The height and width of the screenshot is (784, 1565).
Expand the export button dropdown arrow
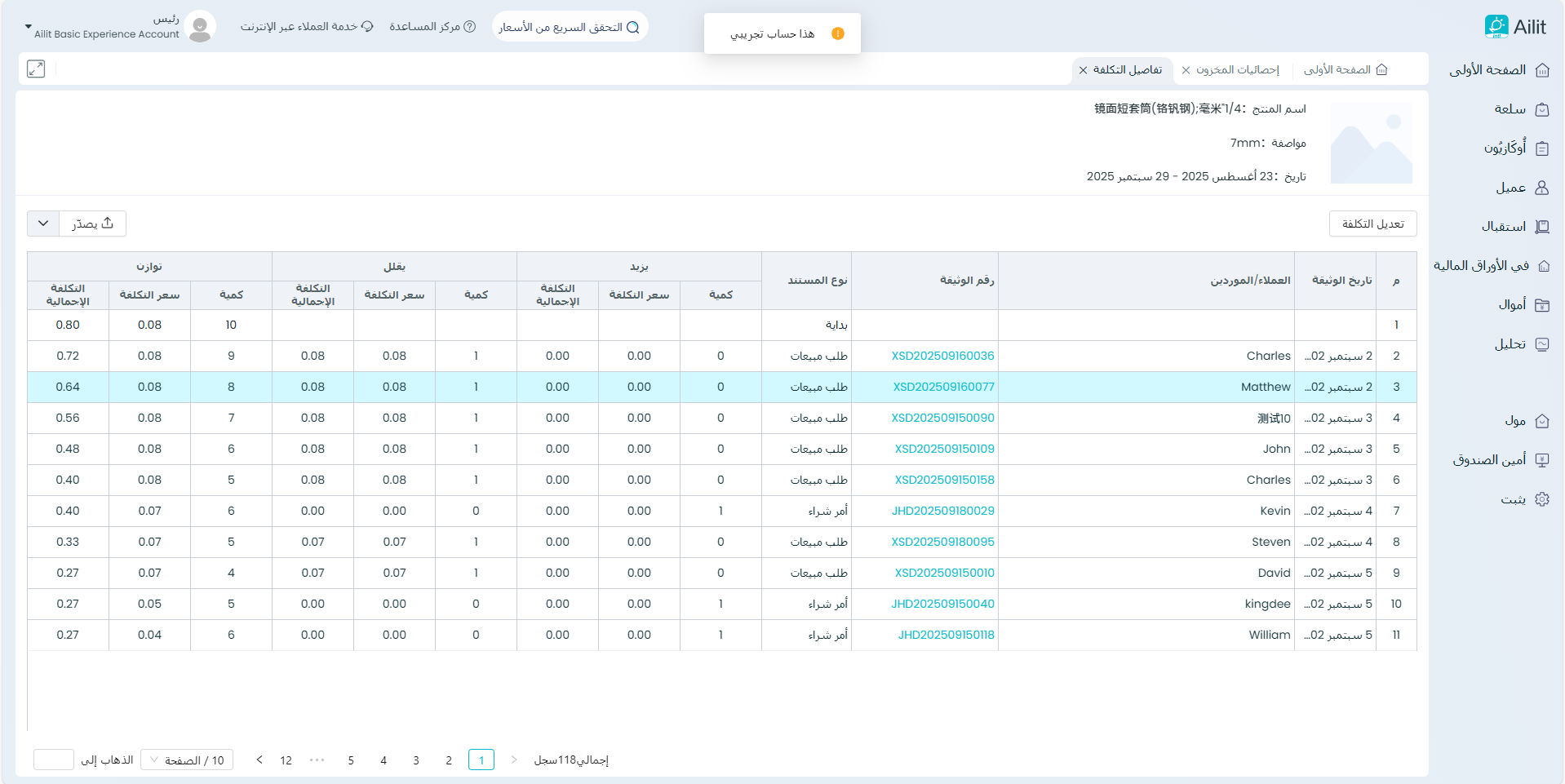point(43,224)
